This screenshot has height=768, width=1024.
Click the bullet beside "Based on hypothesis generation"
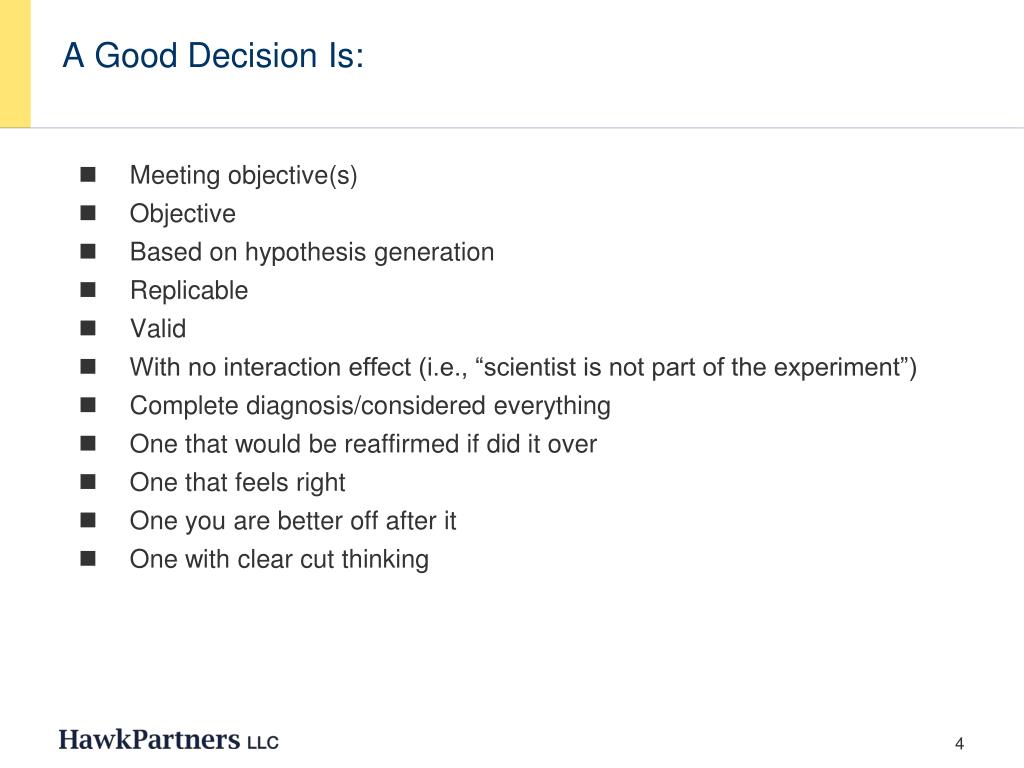pyautogui.click(x=88, y=251)
